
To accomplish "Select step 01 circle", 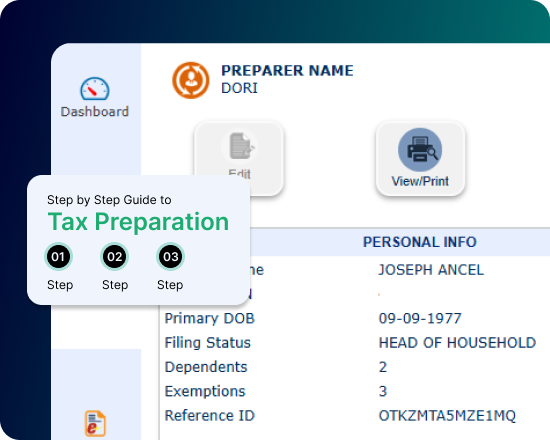I will coord(58,256).
